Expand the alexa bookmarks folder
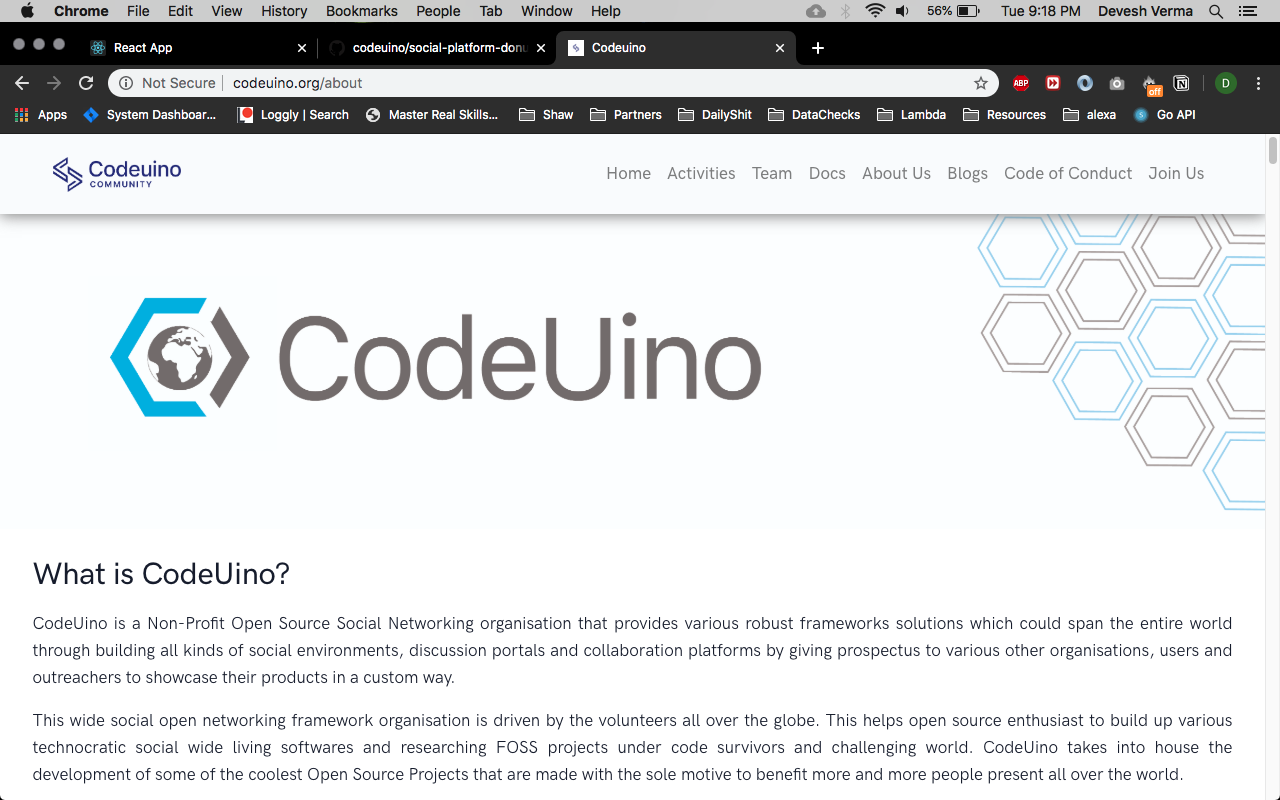The image size is (1280, 800). (x=1090, y=115)
